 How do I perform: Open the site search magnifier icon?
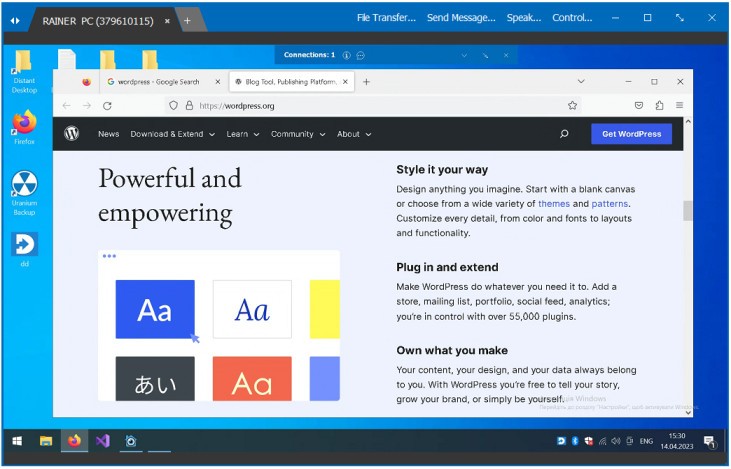click(x=564, y=134)
